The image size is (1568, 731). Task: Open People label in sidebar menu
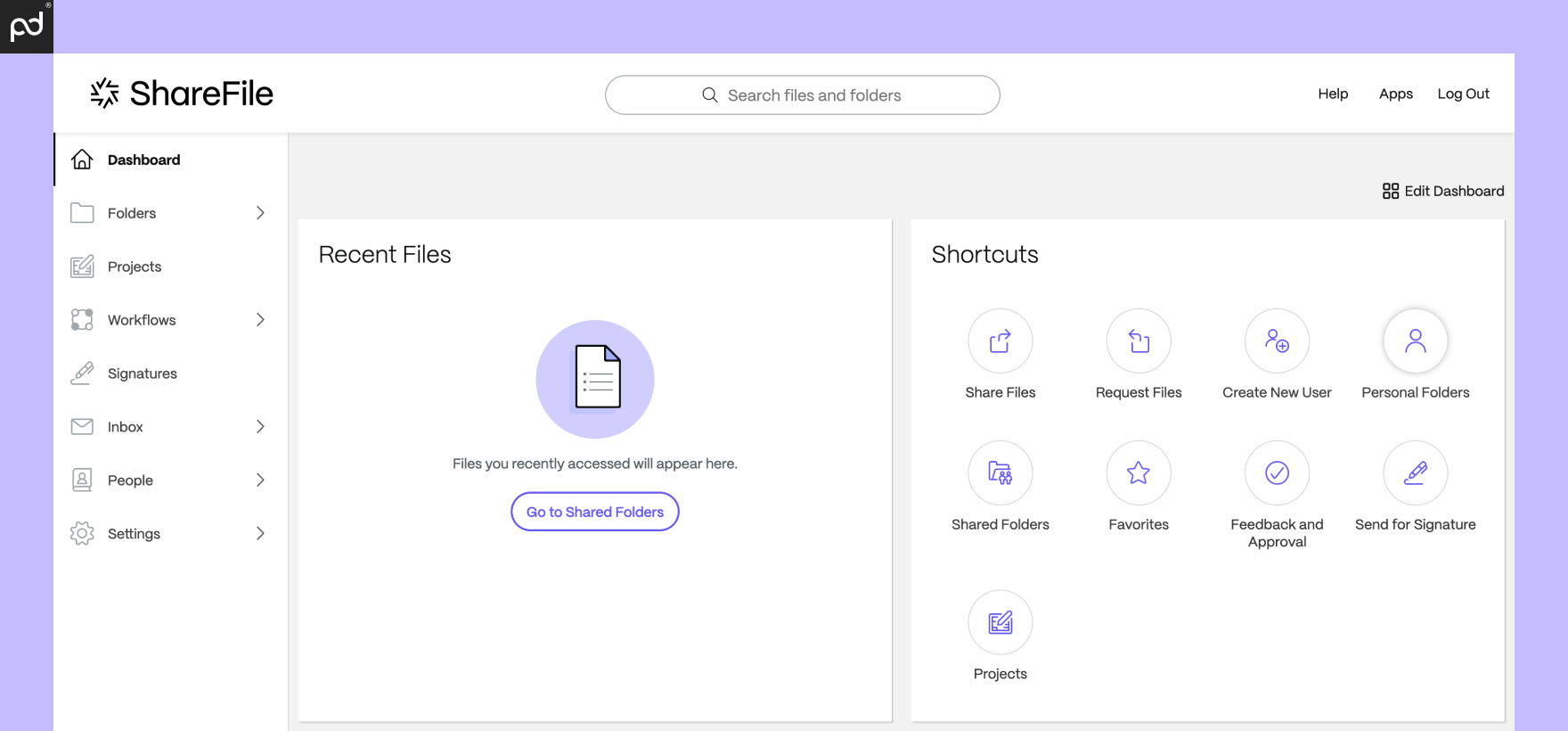[130, 480]
